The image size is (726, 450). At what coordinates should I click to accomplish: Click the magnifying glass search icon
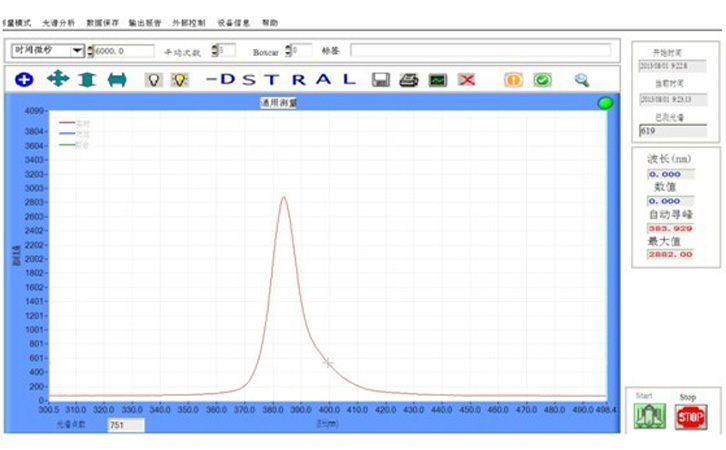(581, 80)
